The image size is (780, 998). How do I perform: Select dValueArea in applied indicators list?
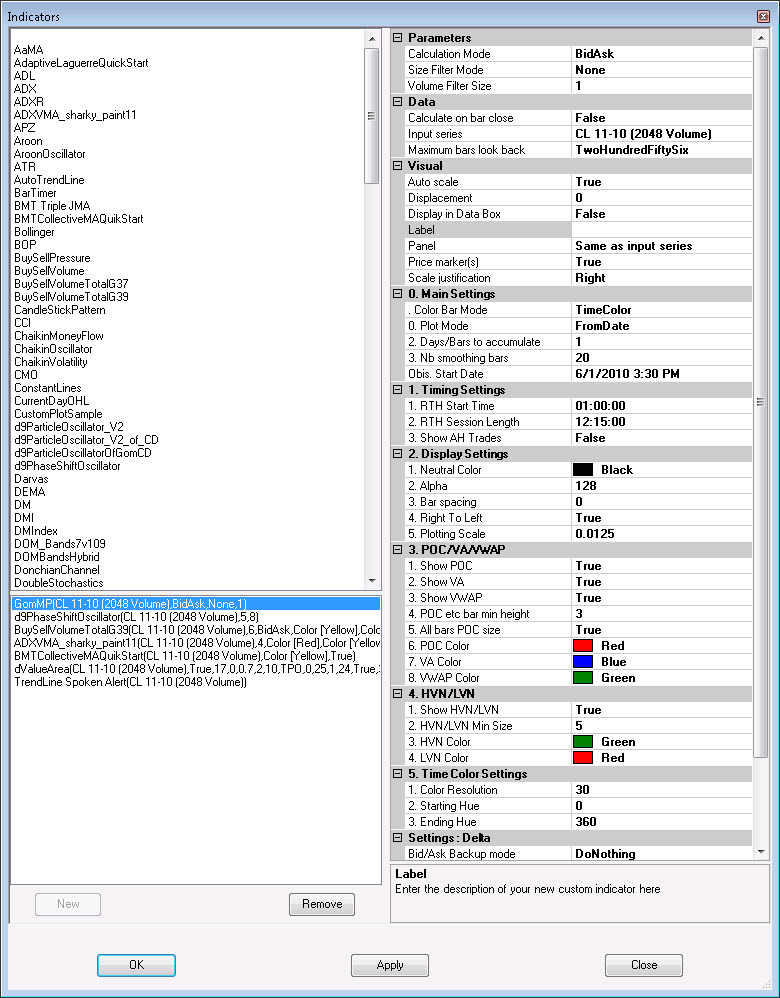pyautogui.click(x=196, y=669)
